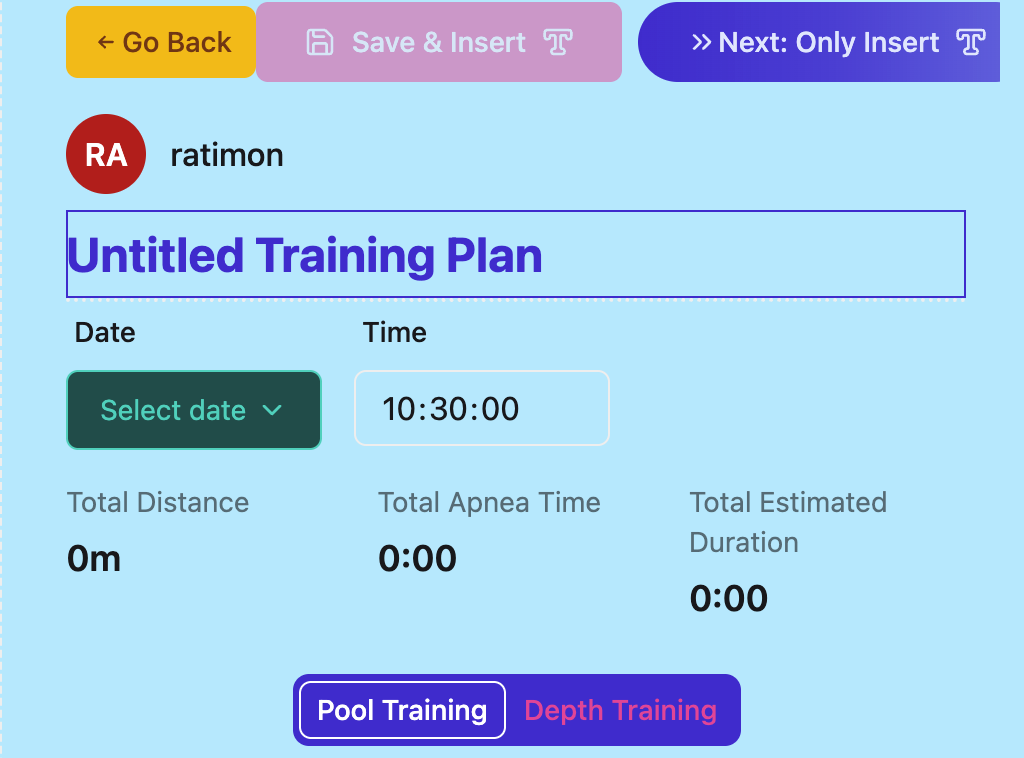Click the Total Apnea Time 0:00 value
Screen dimensions: 1024x758
pos(417,558)
